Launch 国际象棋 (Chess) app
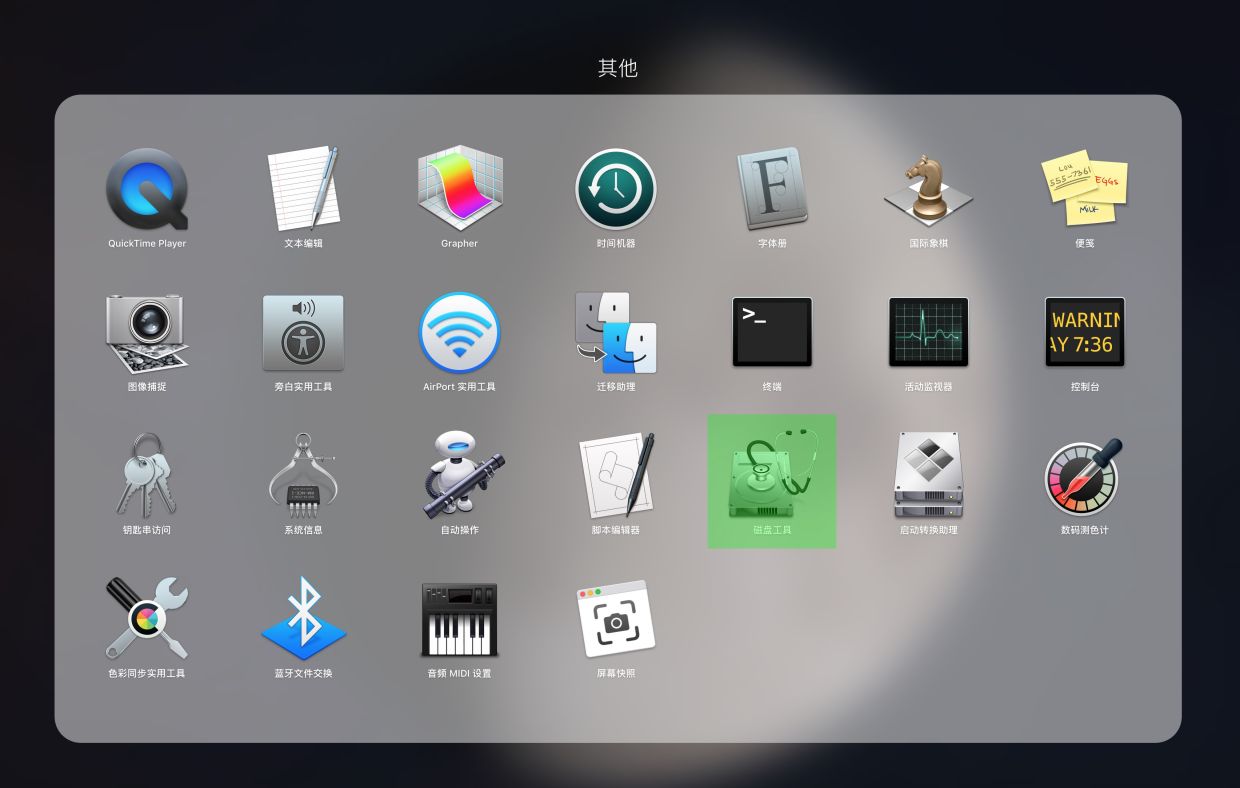This screenshot has height=788, width=1240. 928,189
